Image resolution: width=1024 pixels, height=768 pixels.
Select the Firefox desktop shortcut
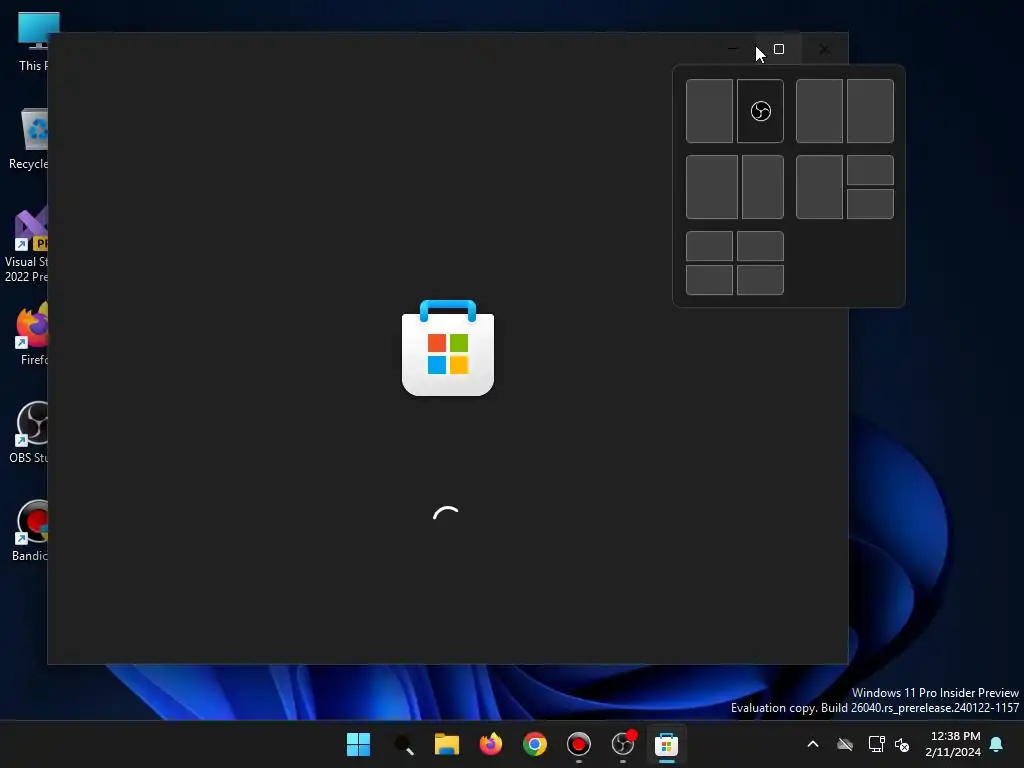[33, 334]
